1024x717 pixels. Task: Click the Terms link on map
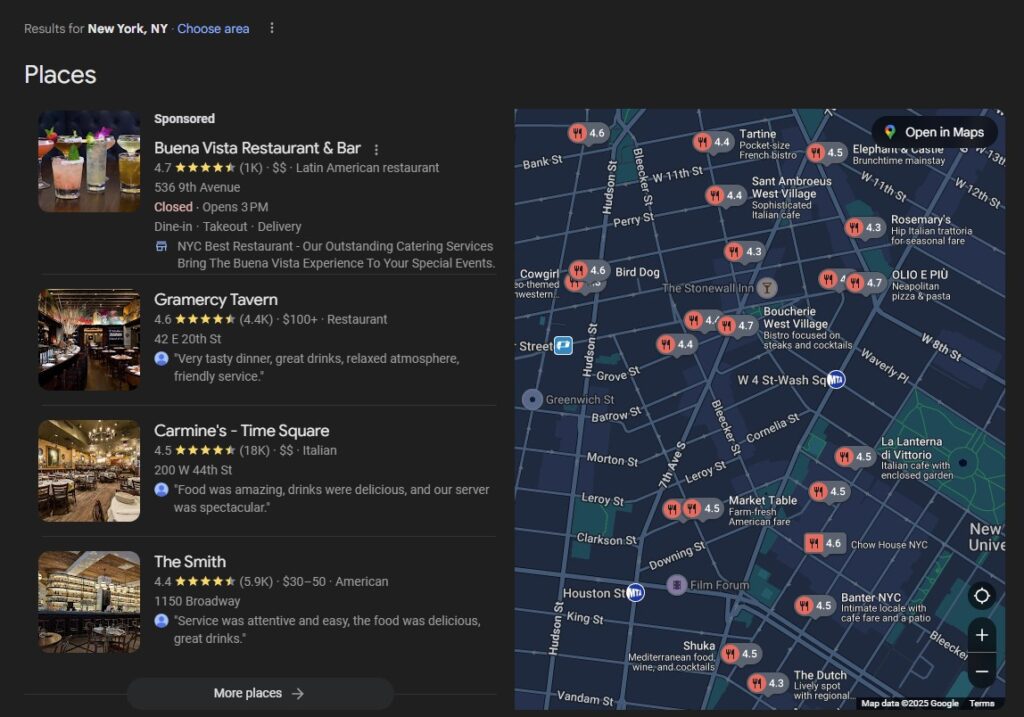[x=981, y=703]
